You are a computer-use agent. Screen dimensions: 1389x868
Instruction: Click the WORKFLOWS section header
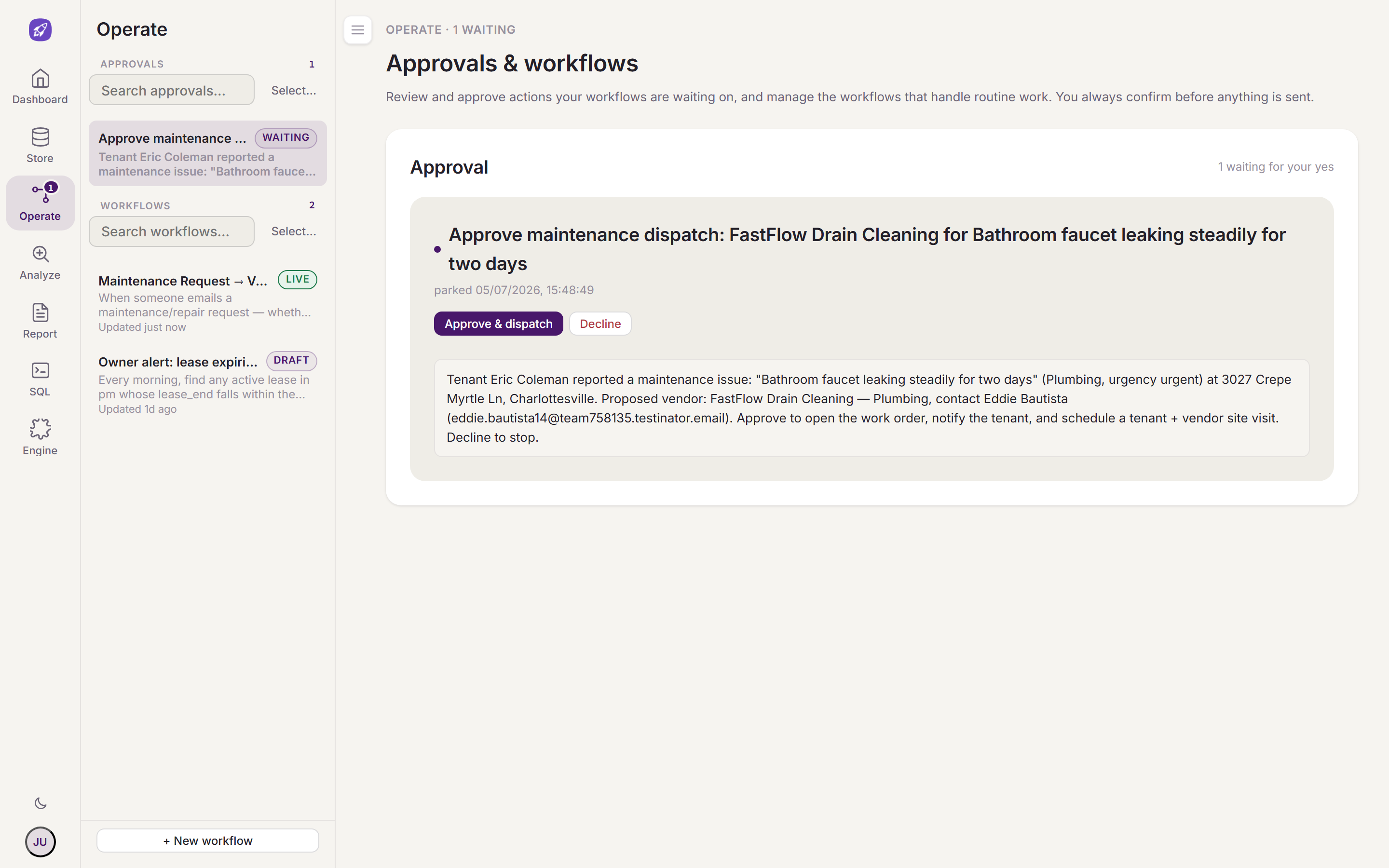click(x=136, y=205)
